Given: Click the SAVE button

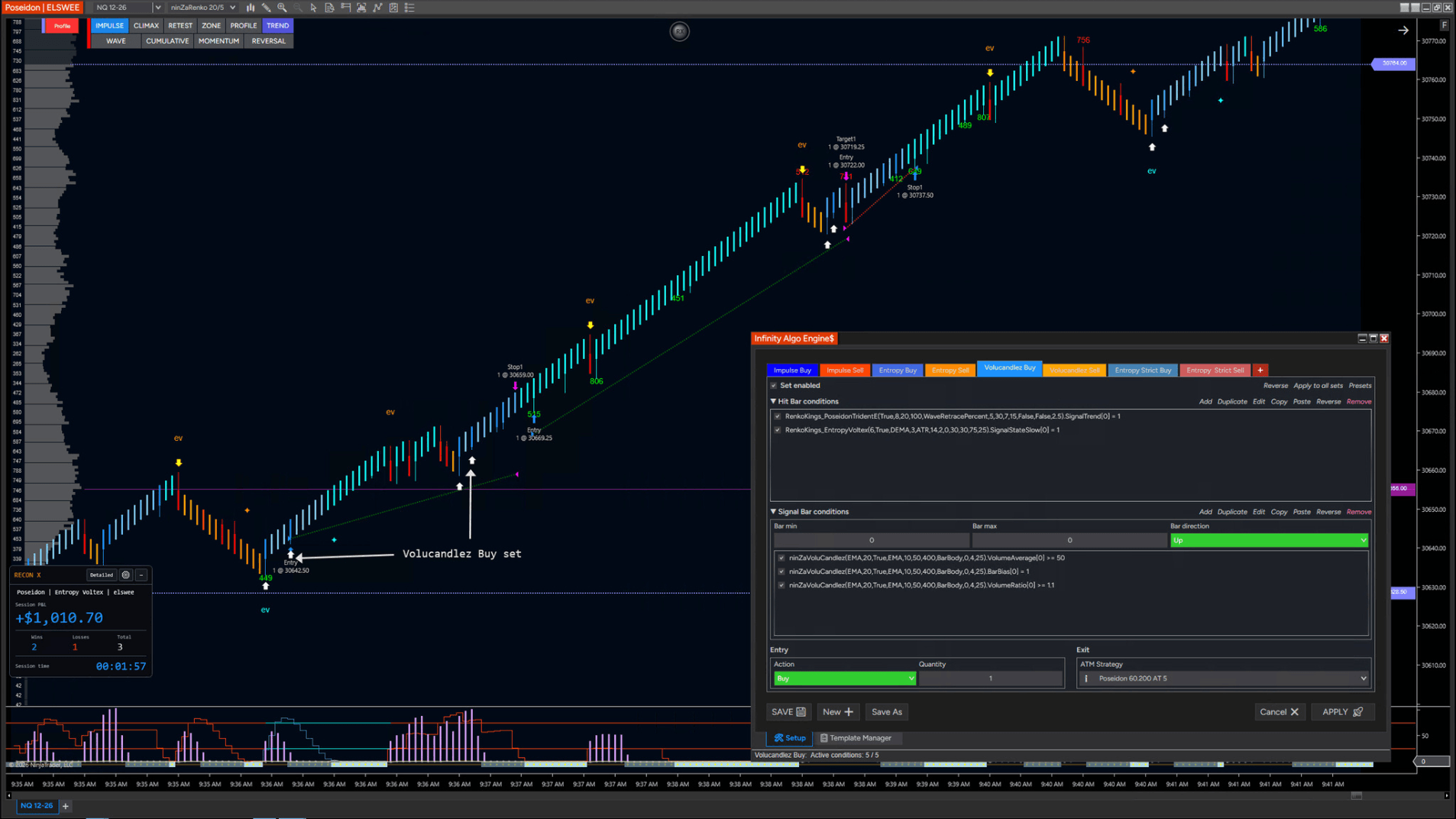Looking at the screenshot, I should [788, 712].
